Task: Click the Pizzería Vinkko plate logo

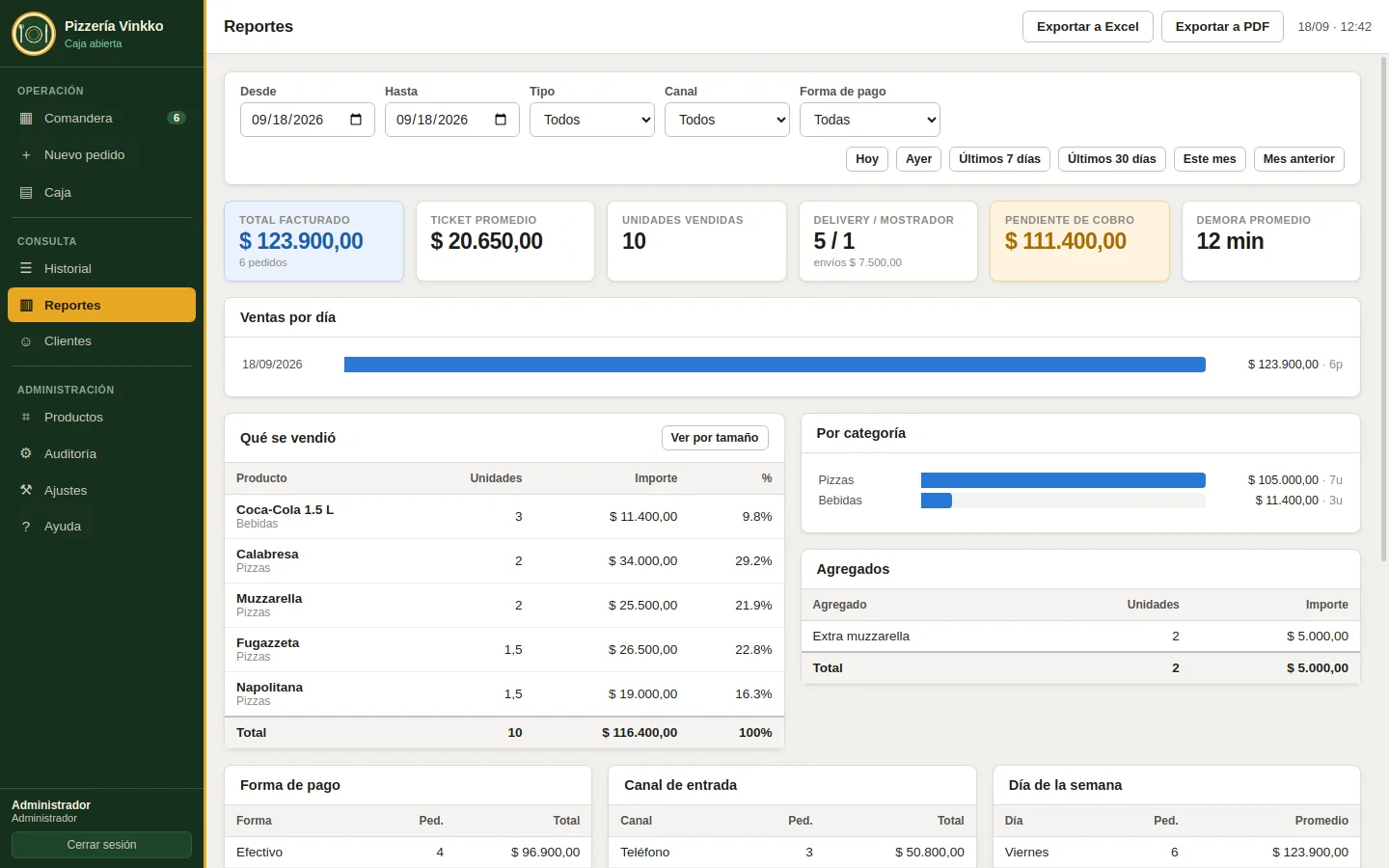Action: pos(34,34)
